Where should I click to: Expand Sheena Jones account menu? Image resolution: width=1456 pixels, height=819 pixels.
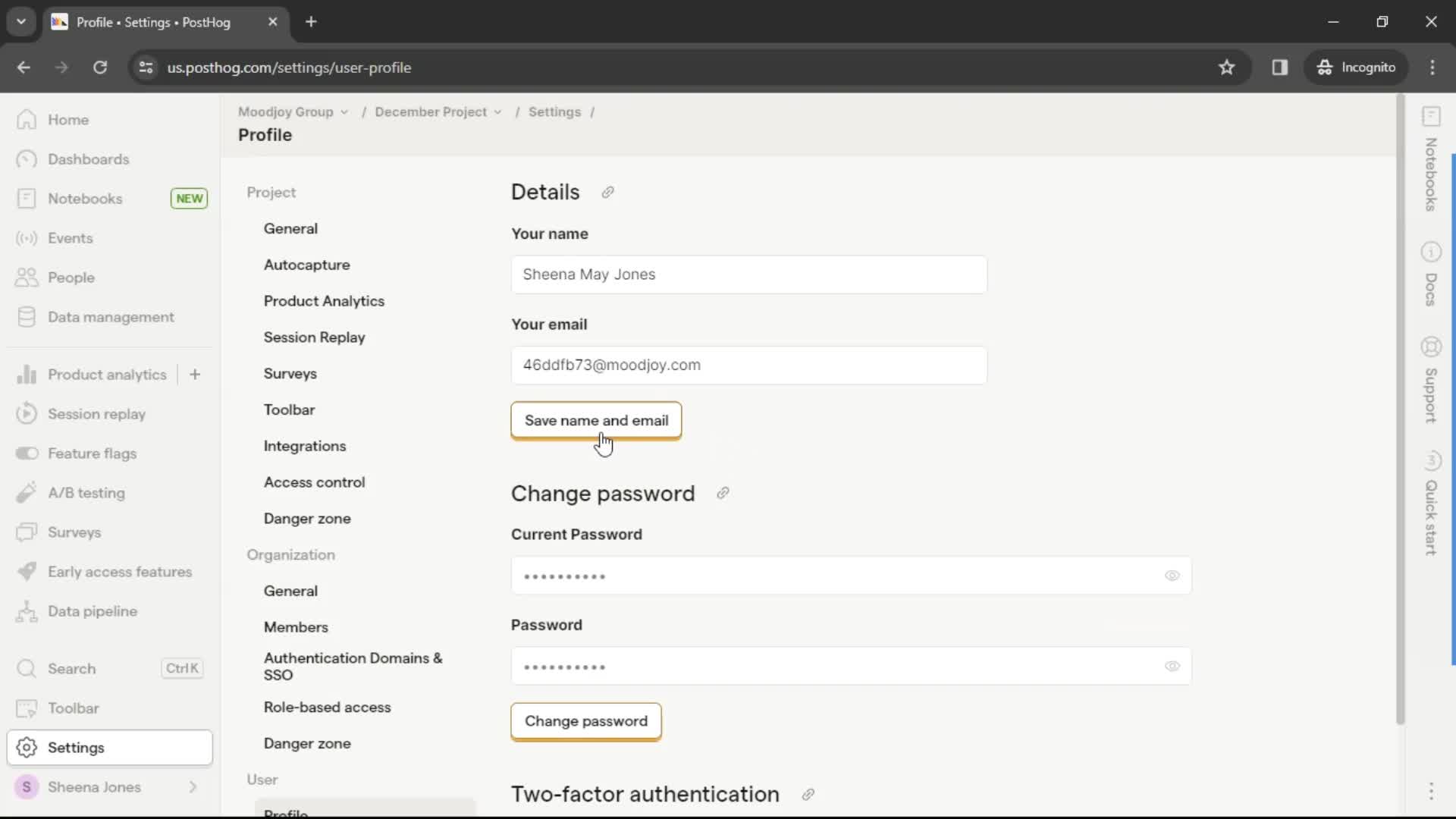(109, 787)
